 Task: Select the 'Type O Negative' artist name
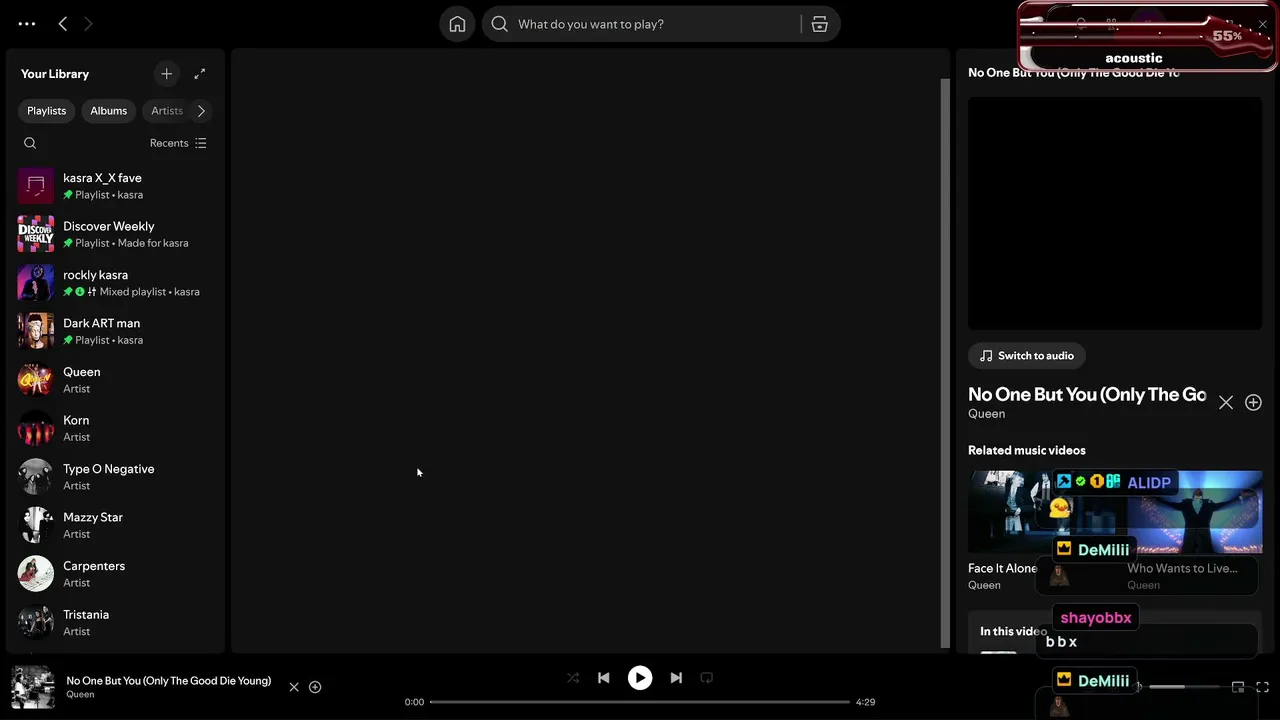click(109, 469)
